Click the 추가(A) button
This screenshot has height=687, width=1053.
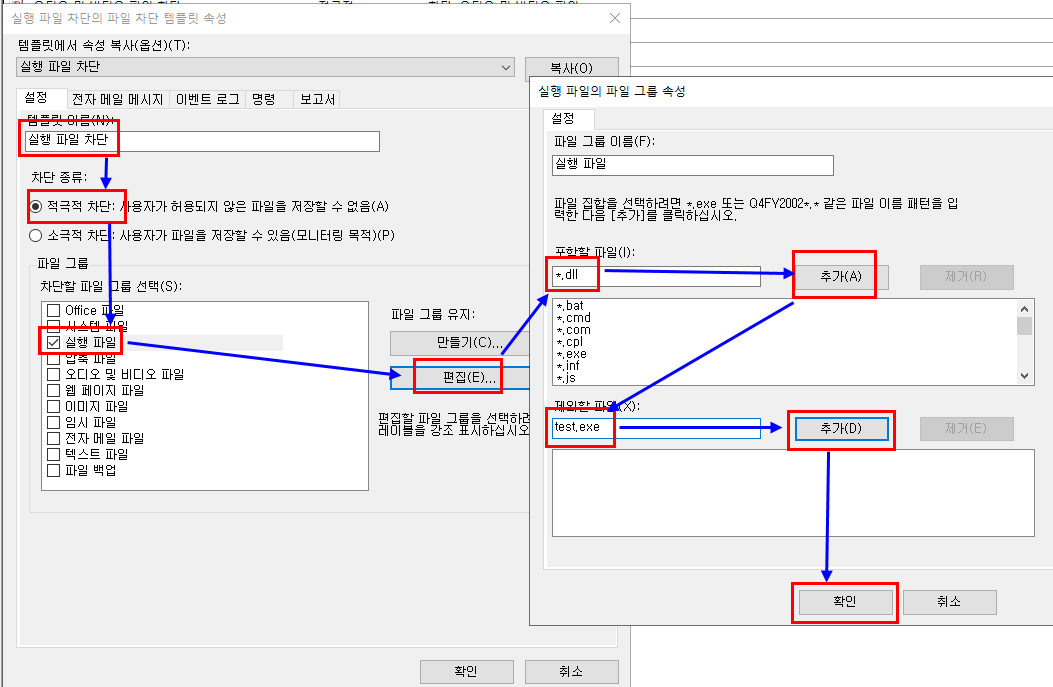coord(841,277)
